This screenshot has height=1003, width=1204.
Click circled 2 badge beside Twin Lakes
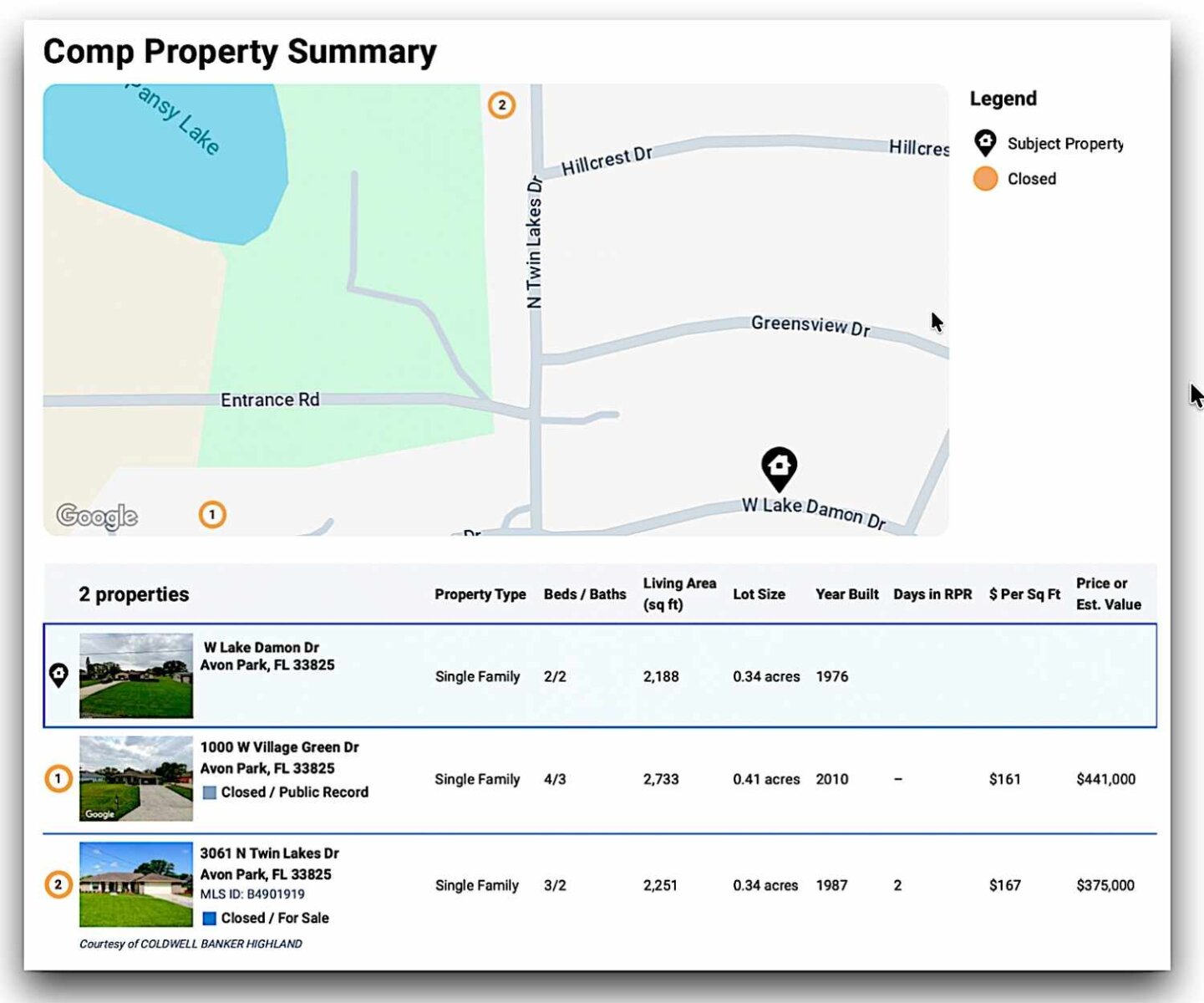(58, 884)
